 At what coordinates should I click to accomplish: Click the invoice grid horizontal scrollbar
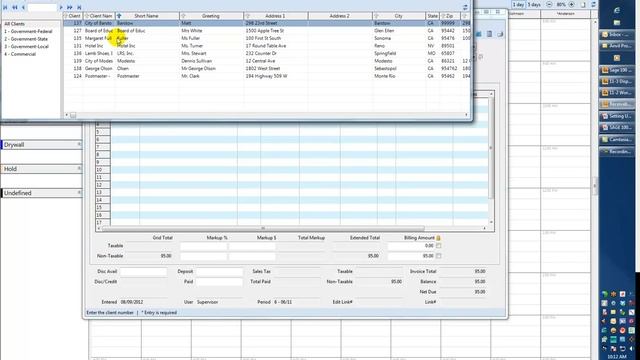(x=292, y=229)
